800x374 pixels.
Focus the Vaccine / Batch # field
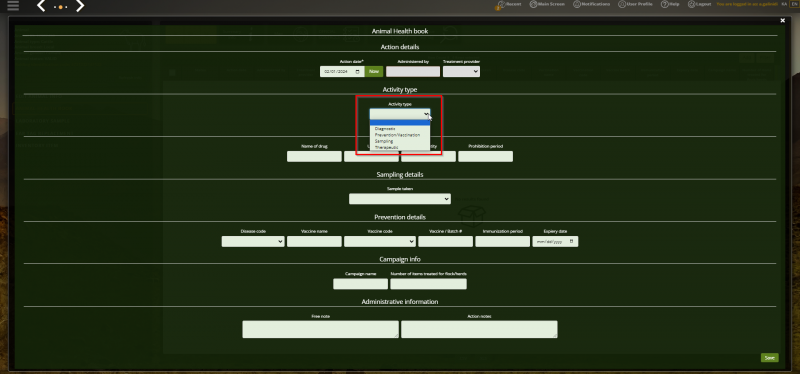click(445, 241)
